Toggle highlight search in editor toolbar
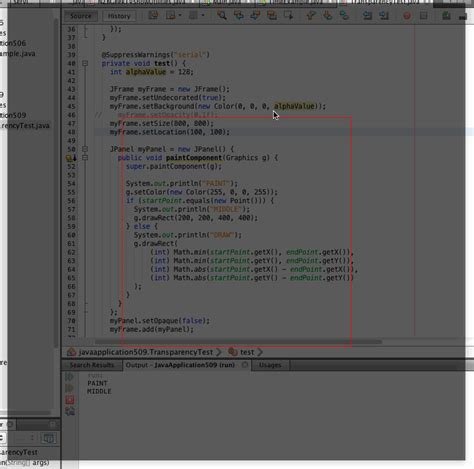The width and height of the screenshot is (474, 469). click(x=272, y=15)
